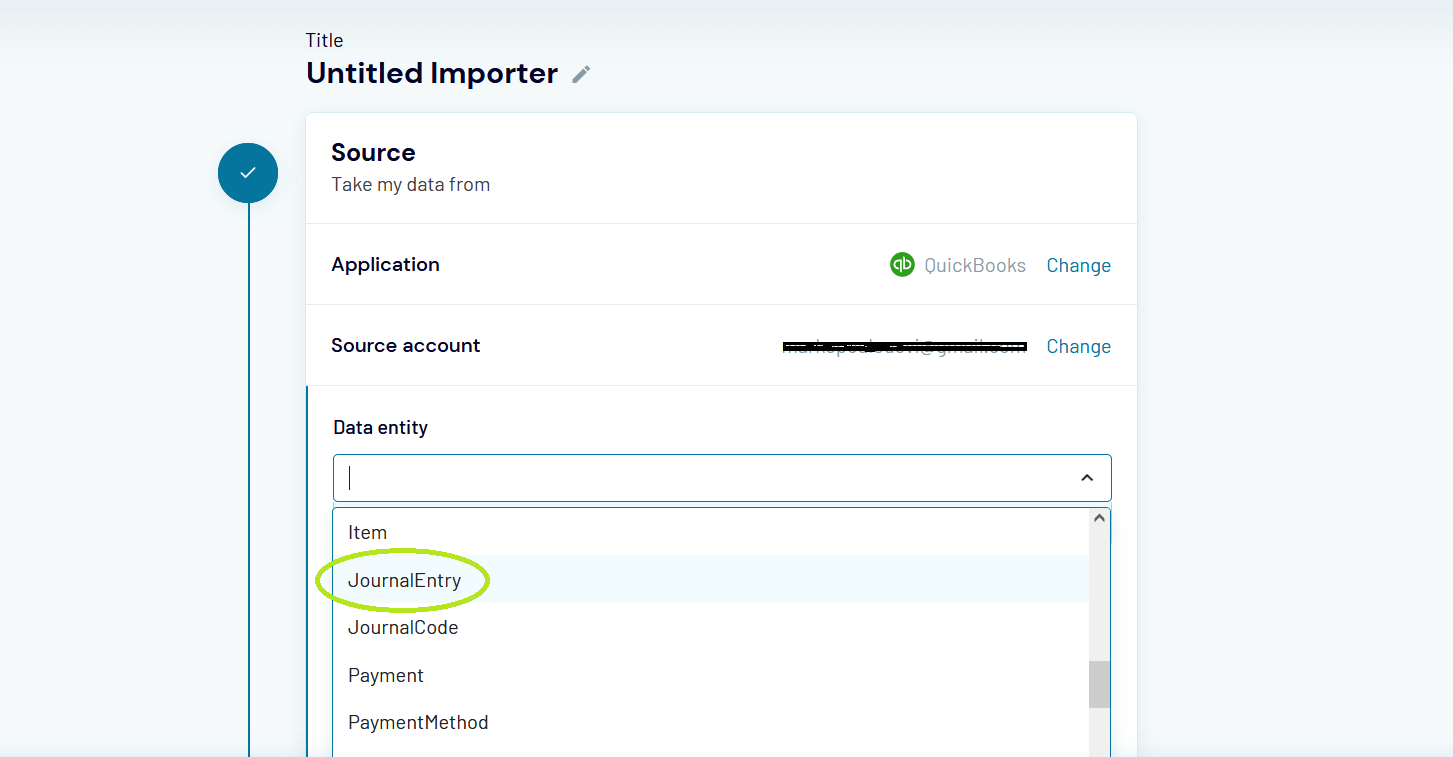Screen dimensions: 1453x757
Task: Click the Untitled Importer title text
Action: coord(431,73)
